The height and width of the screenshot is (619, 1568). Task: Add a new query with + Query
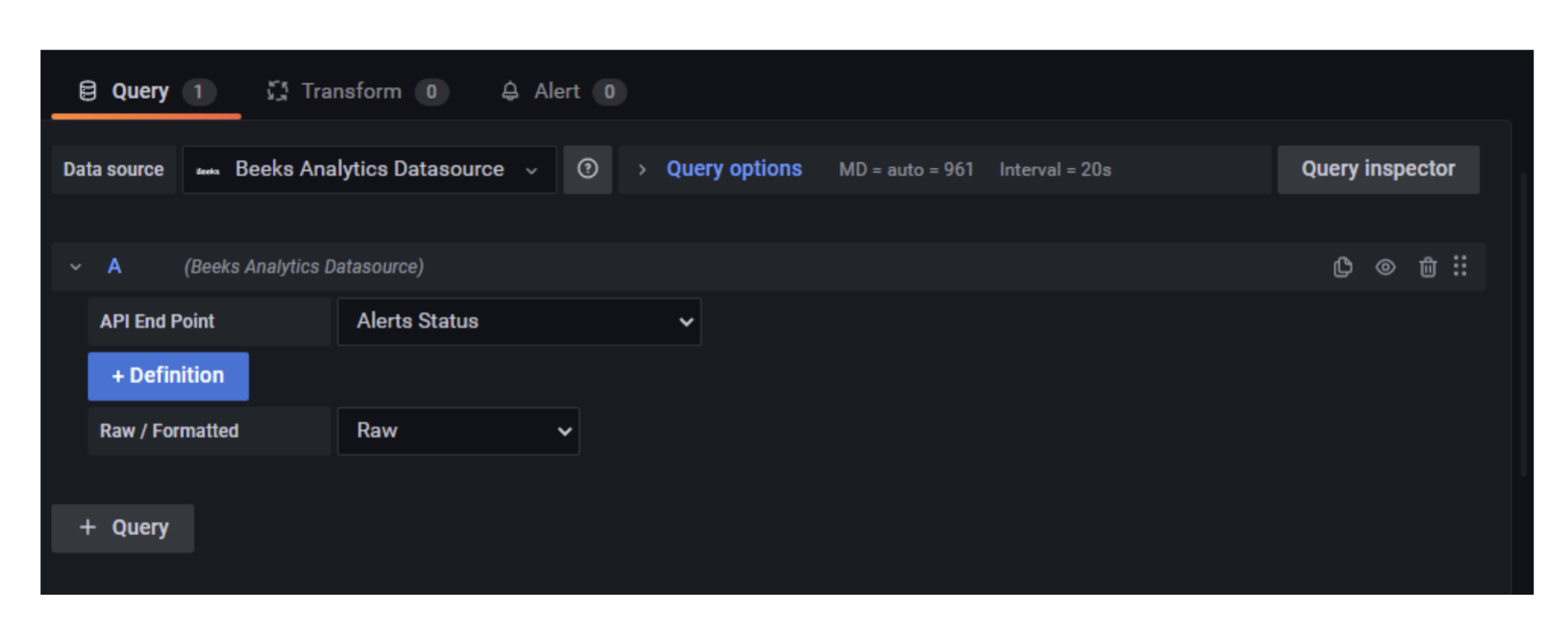123,528
